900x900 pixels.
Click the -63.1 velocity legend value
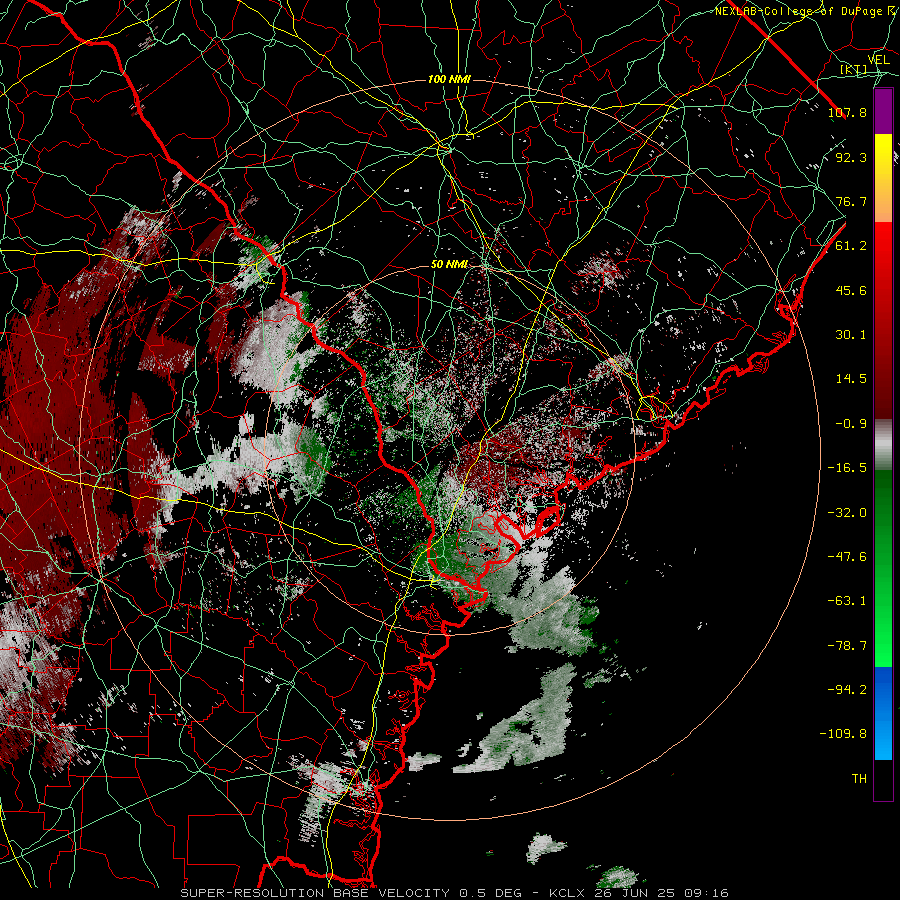pos(847,601)
